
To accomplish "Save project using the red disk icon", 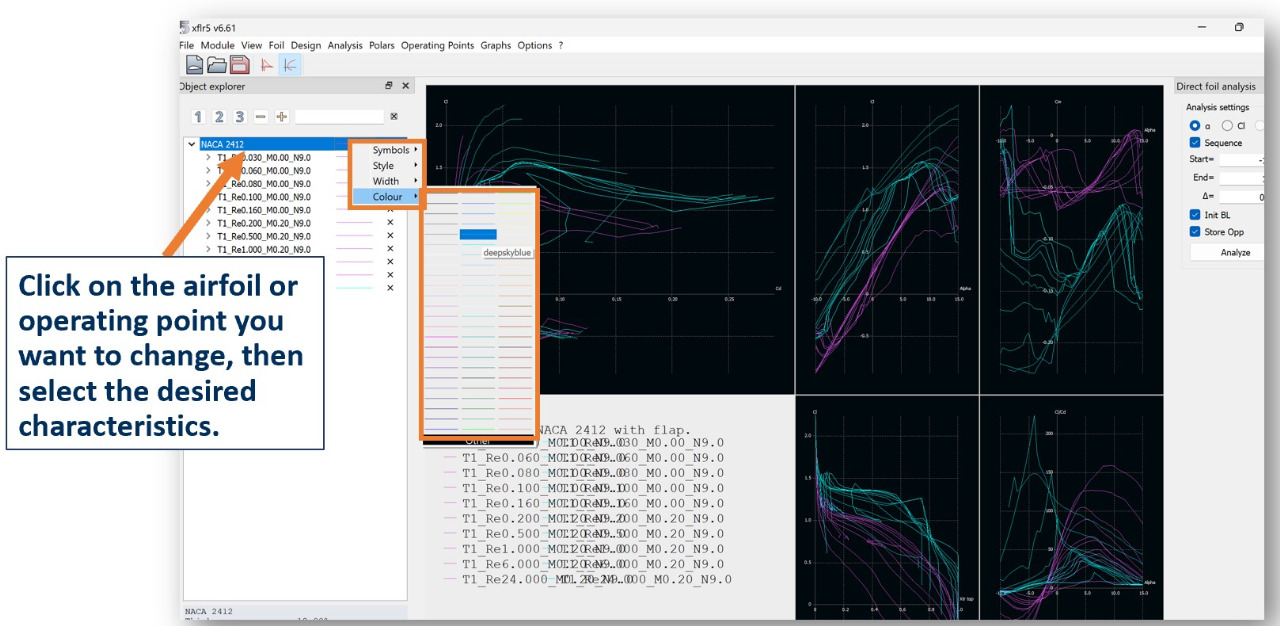I will (239, 65).
